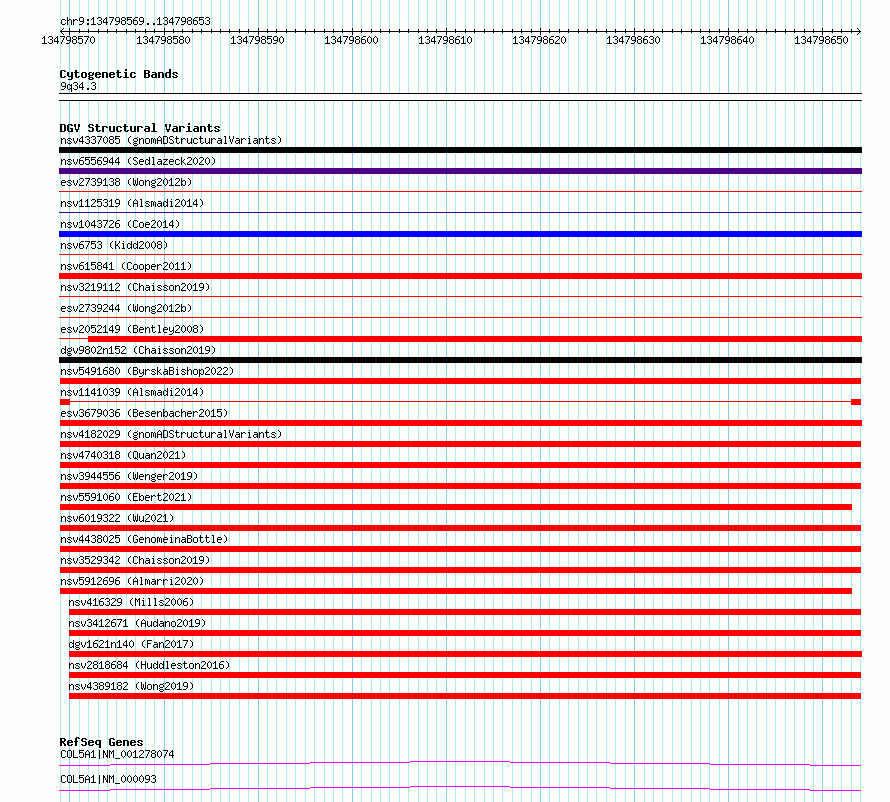Click ruler position 134798620
This screenshot has height=802, width=890.
(x=539, y=40)
